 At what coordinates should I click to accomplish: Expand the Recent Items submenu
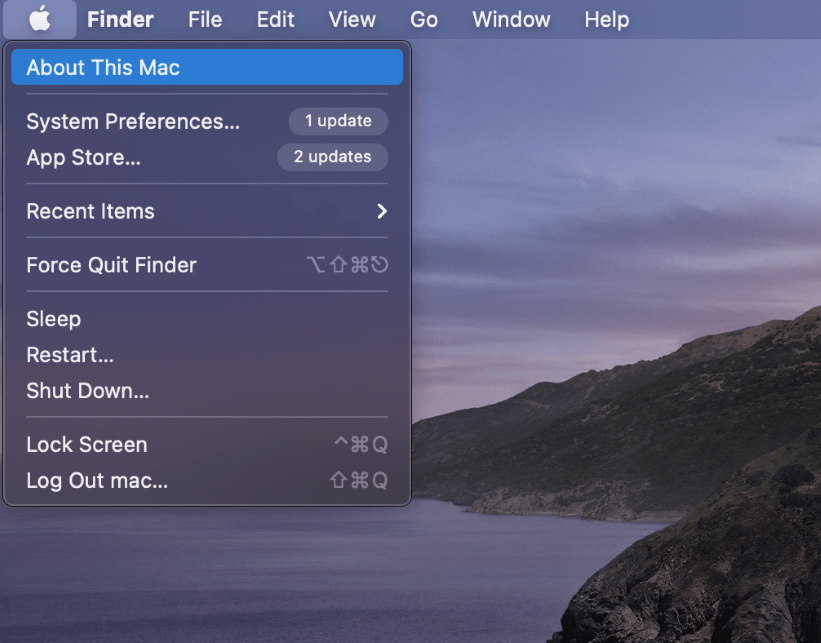[90, 212]
